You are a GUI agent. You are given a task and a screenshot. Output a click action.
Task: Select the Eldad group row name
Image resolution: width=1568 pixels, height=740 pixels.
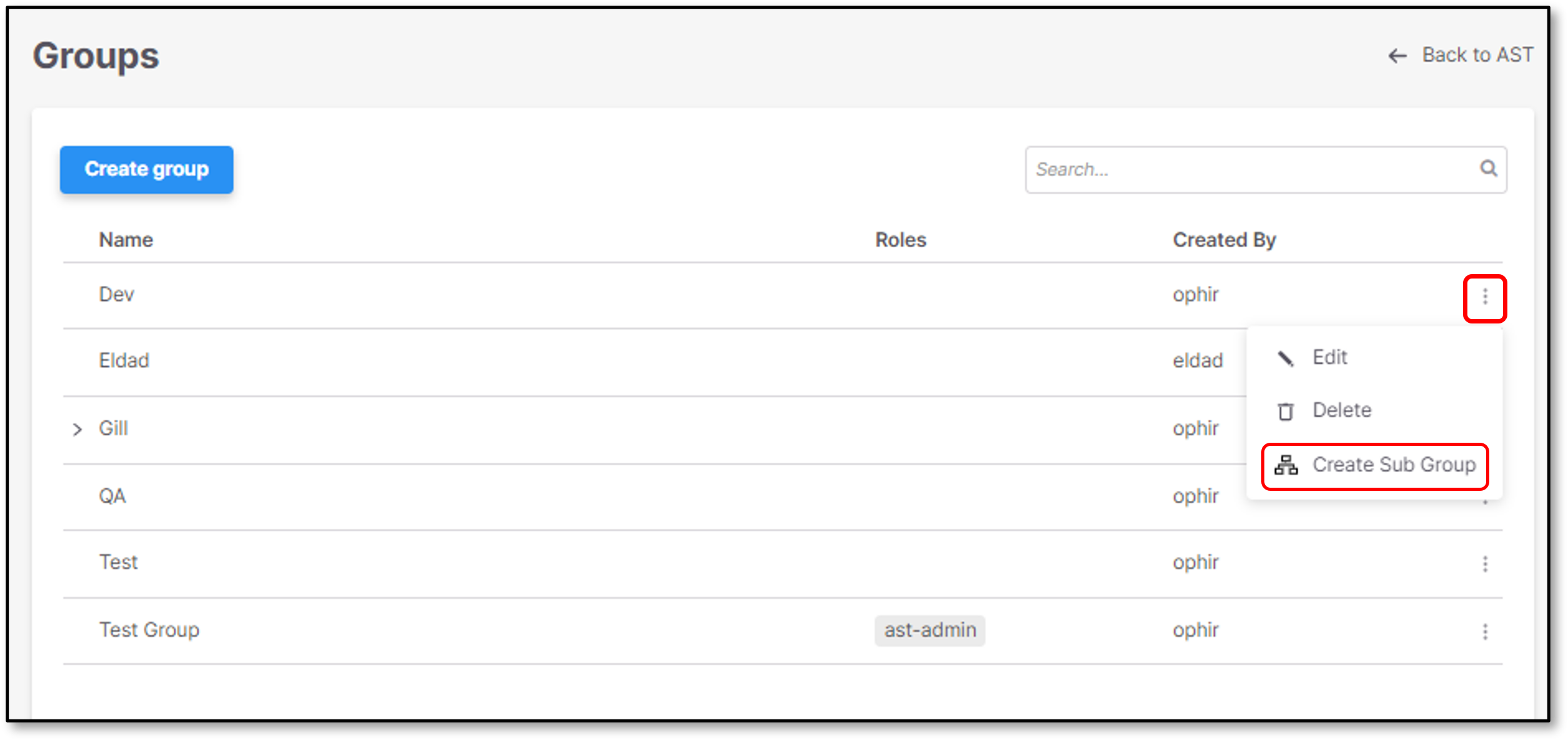click(x=124, y=361)
